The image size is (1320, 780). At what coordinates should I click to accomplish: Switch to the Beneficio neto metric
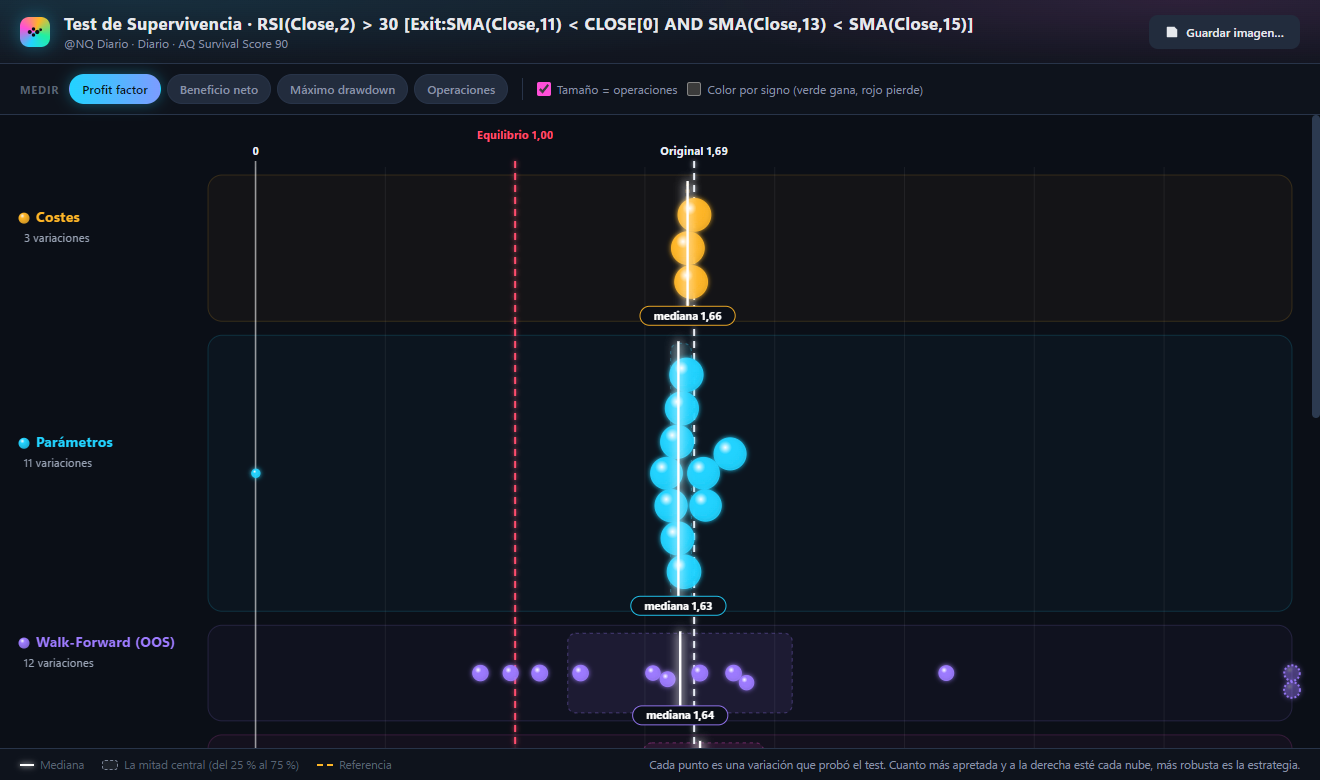(219, 89)
